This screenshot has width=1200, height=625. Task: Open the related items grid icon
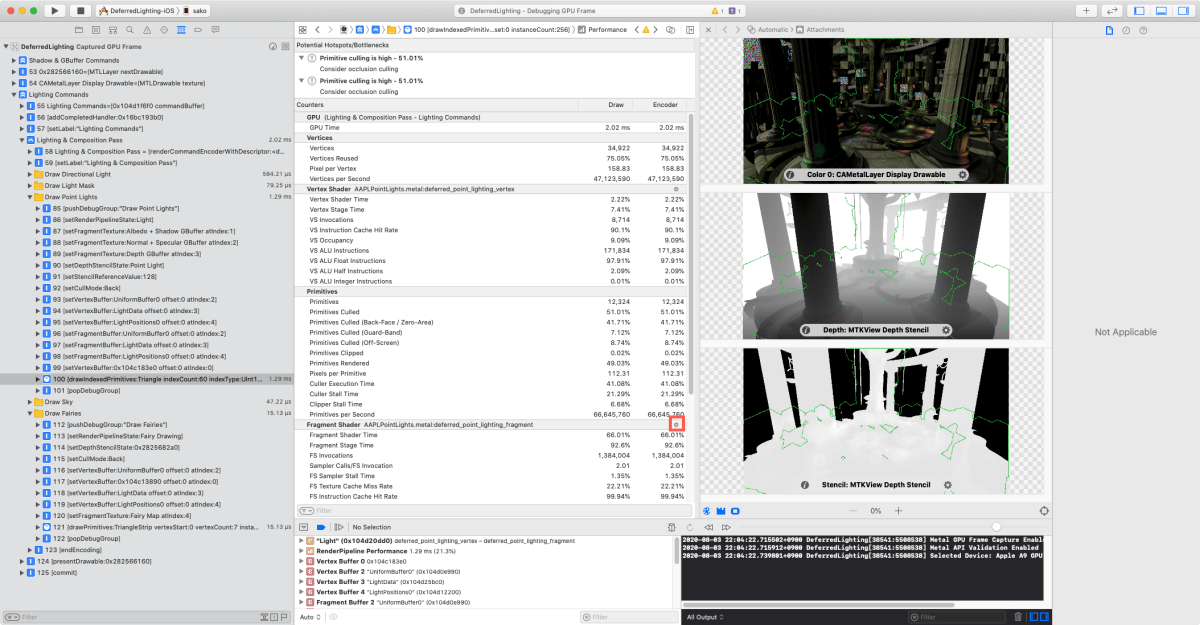[x=302, y=30]
